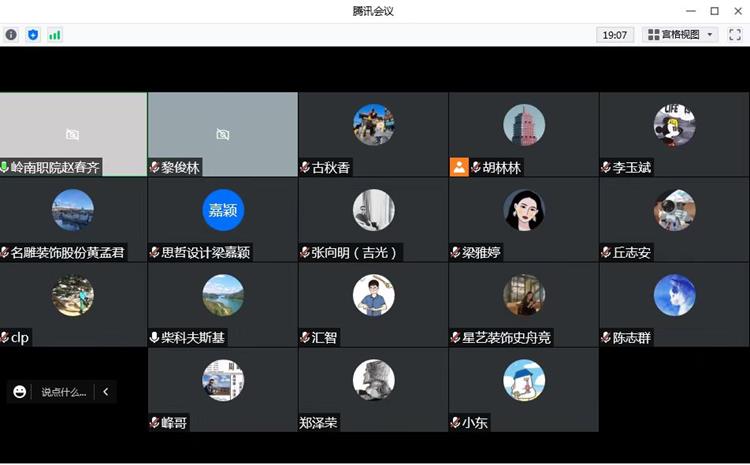
Task: Click the 说点什么 chat input field
Action: [x=63, y=392]
